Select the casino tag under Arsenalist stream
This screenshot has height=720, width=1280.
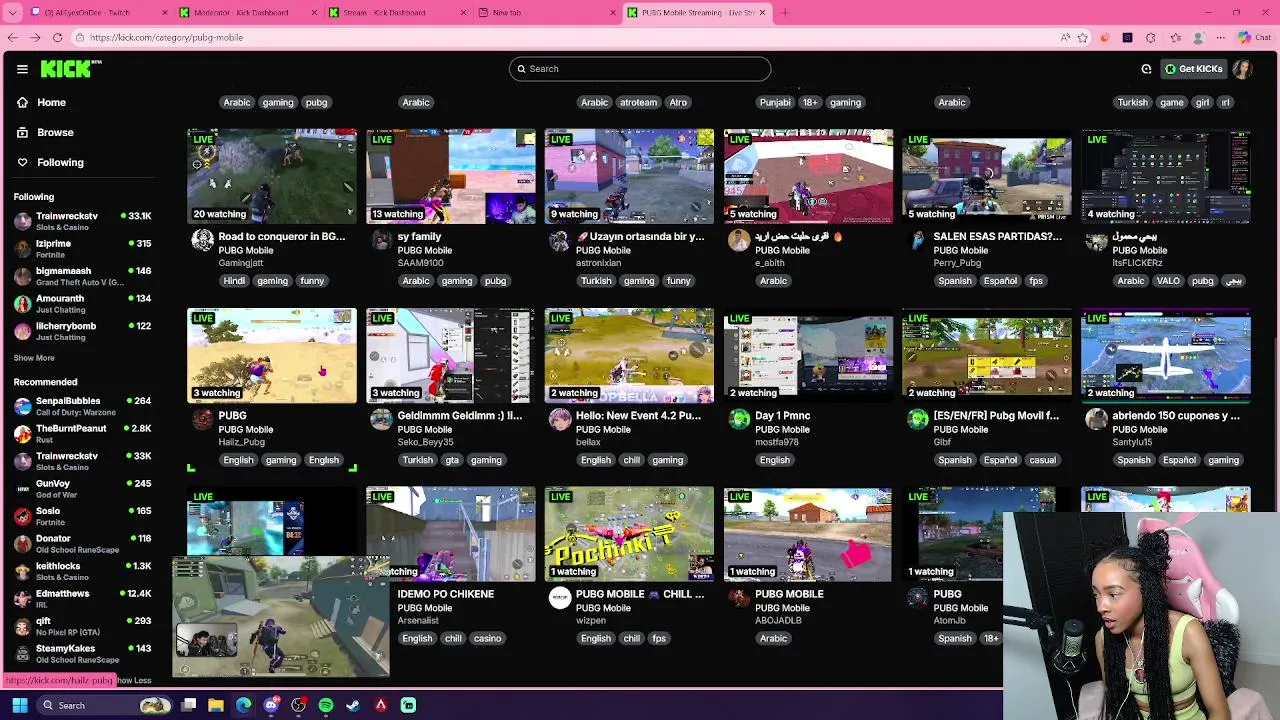(487, 639)
